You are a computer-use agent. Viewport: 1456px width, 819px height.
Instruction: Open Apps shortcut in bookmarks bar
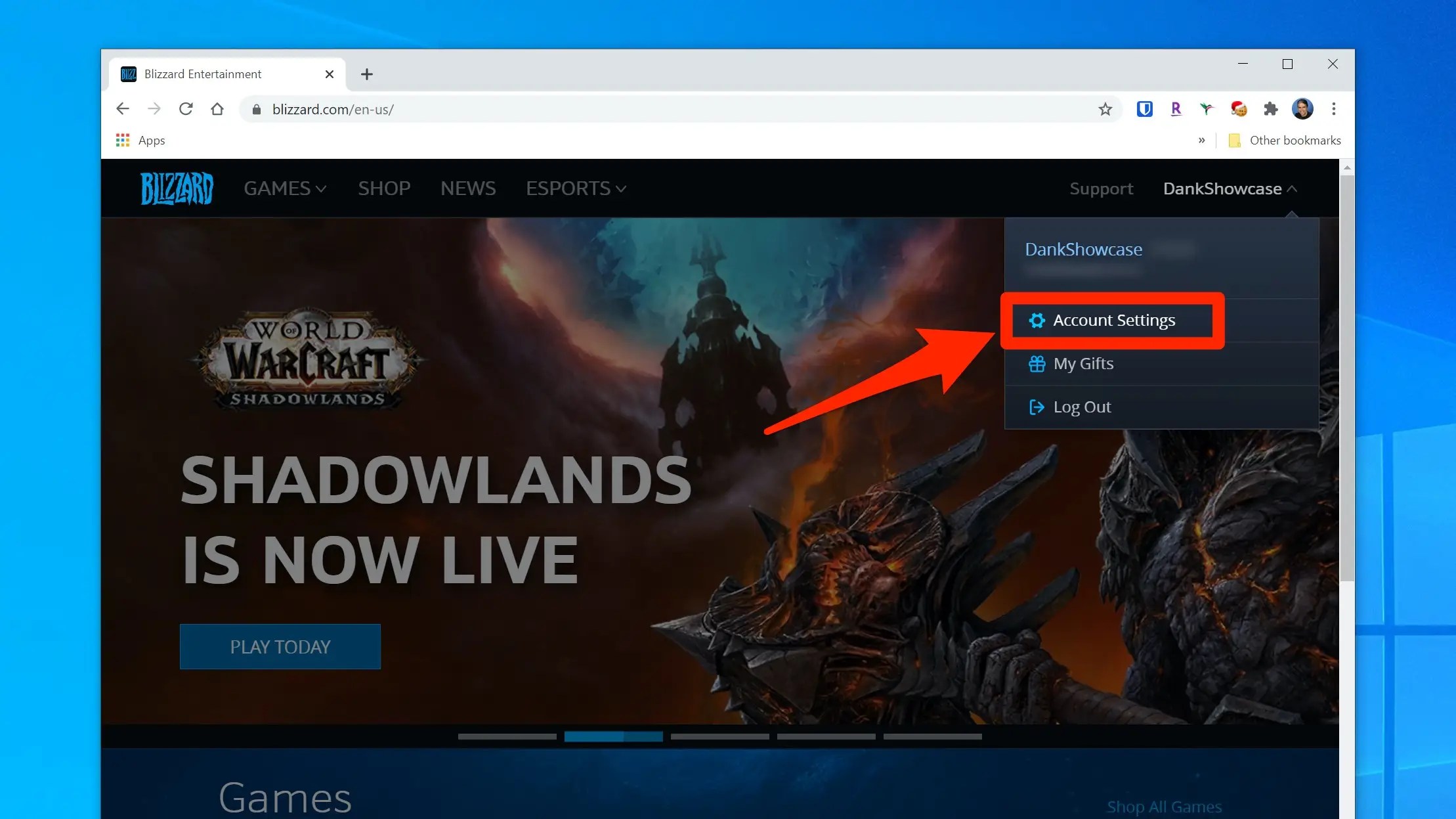pyautogui.click(x=140, y=141)
